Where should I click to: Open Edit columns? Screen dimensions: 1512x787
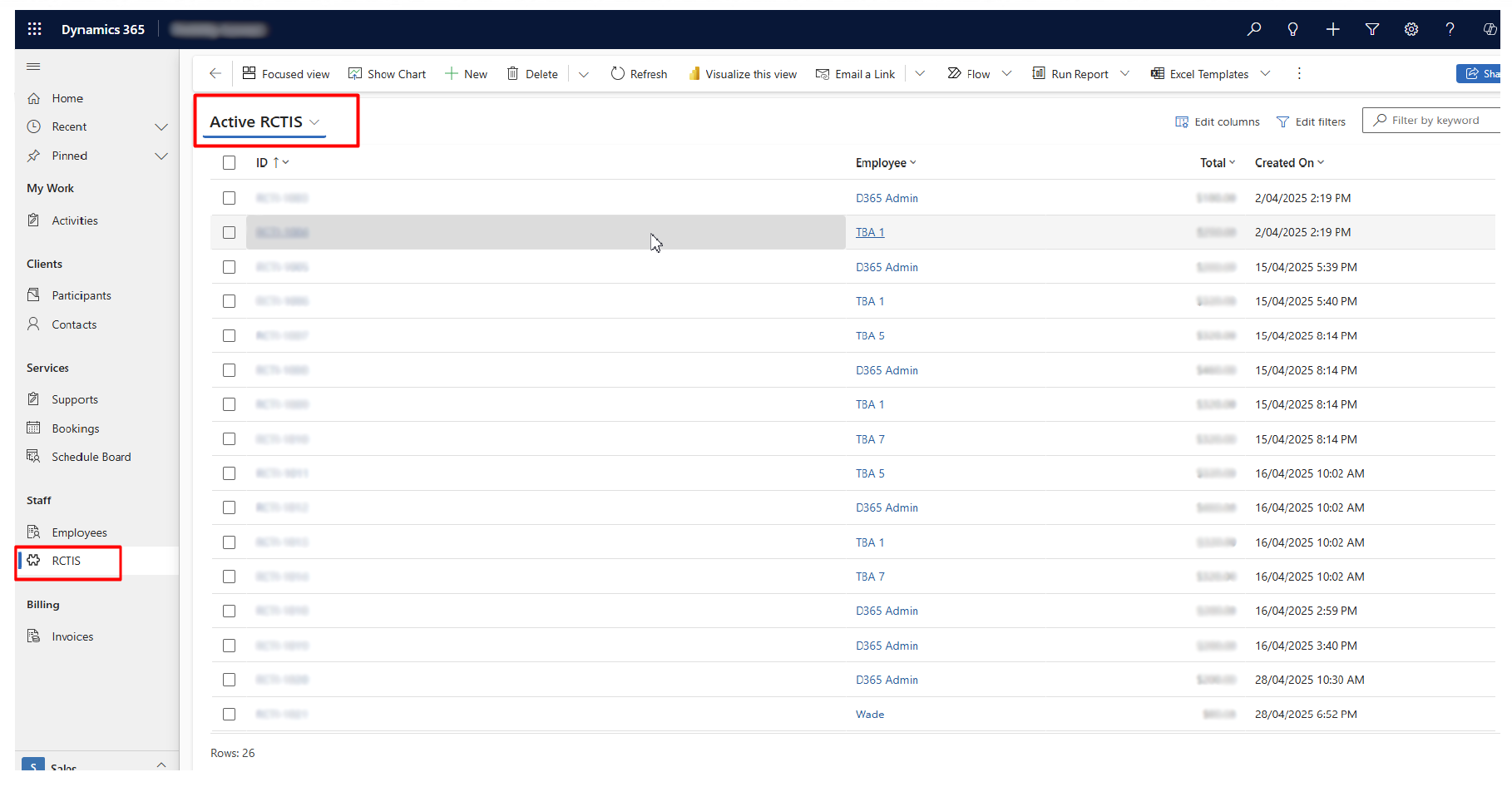click(1217, 121)
